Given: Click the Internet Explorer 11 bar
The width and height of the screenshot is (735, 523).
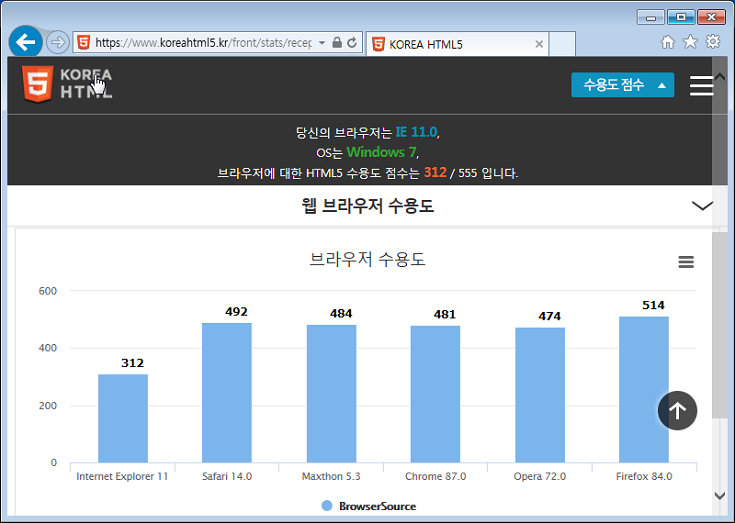Looking at the screenshot, I should (123, 418).
